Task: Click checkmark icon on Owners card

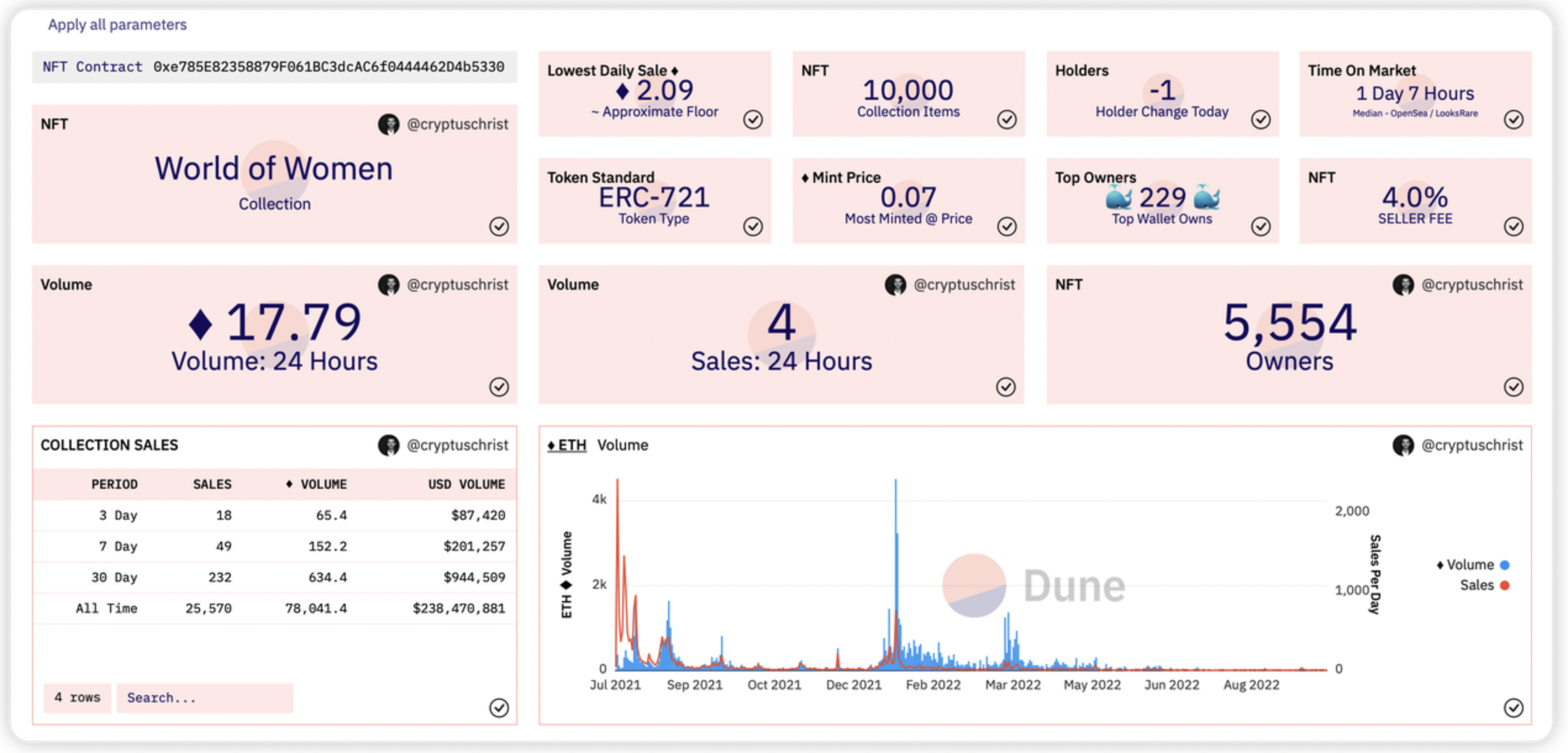Action: click(x=1514, y=387)
